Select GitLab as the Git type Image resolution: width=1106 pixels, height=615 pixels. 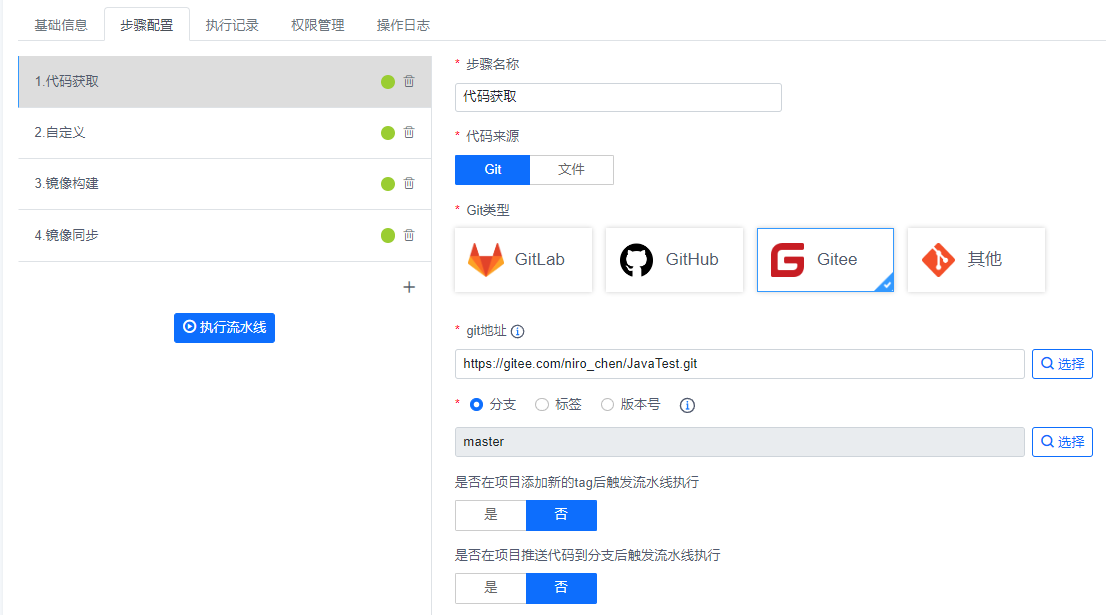pyautogui.click(x=523, y=260)
